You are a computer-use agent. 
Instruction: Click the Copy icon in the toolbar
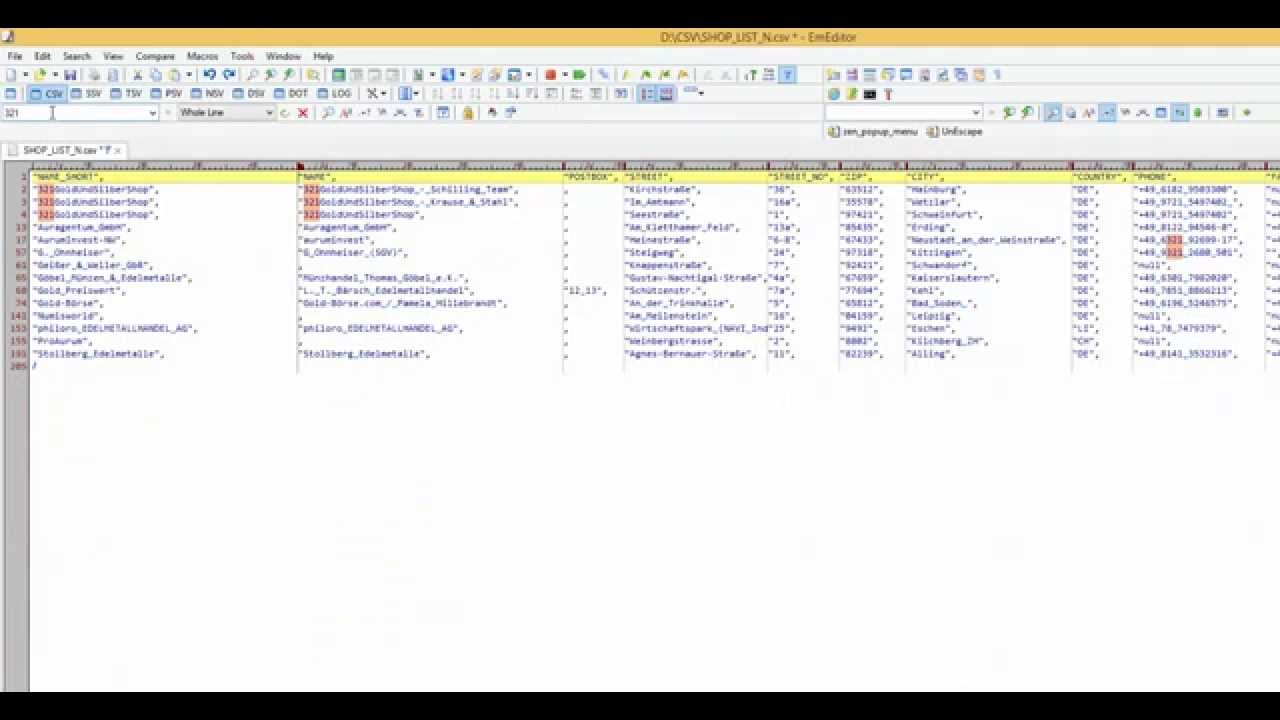pos(156,74)
